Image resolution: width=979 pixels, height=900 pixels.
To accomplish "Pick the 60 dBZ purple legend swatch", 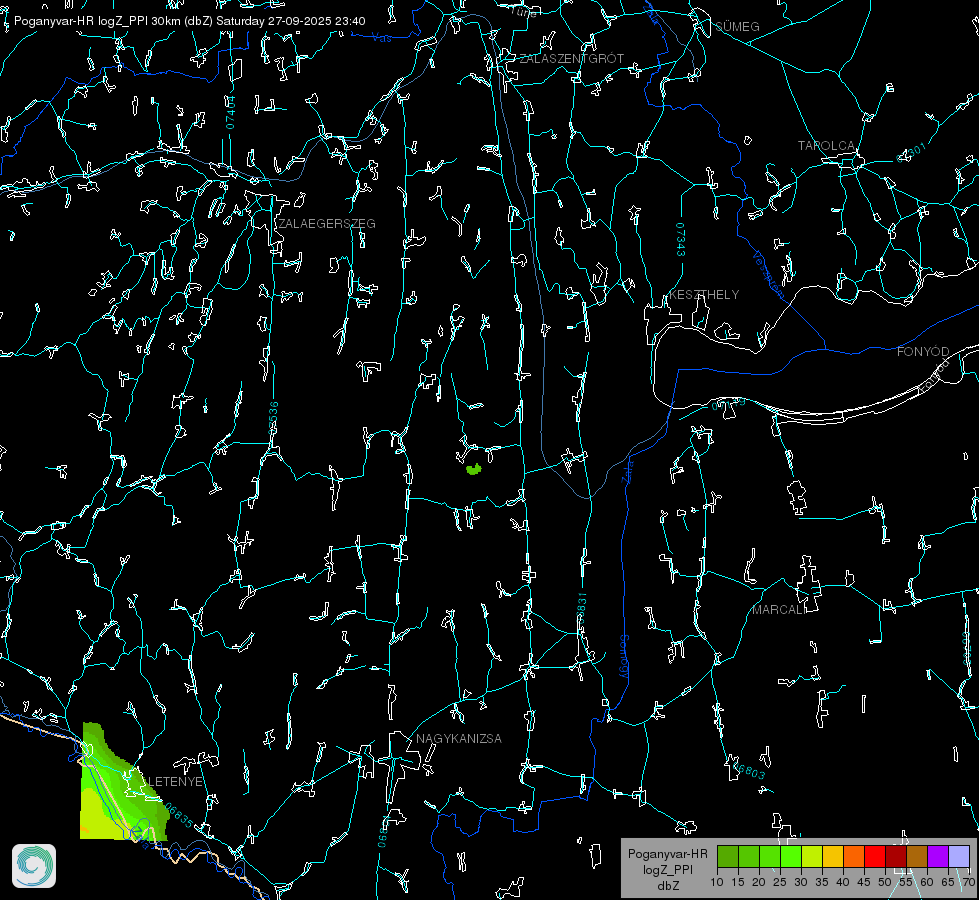I will coord(938,856).
